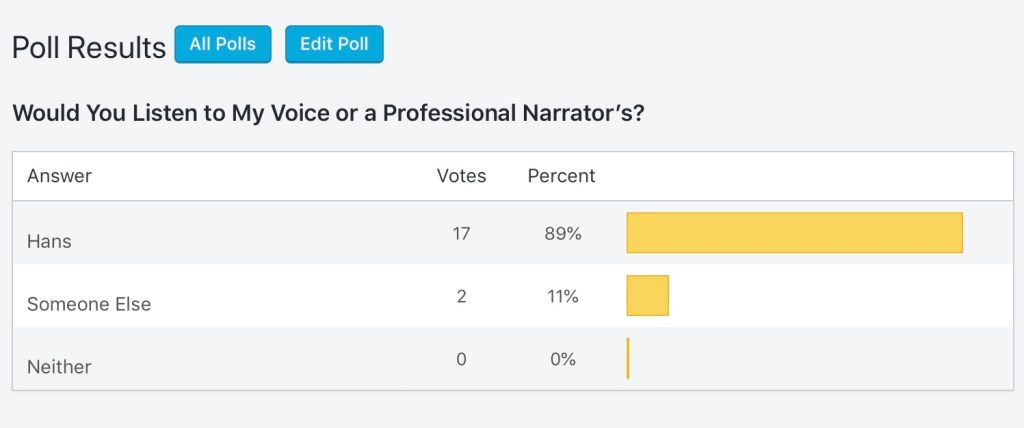Click the Answer column header

59,176
